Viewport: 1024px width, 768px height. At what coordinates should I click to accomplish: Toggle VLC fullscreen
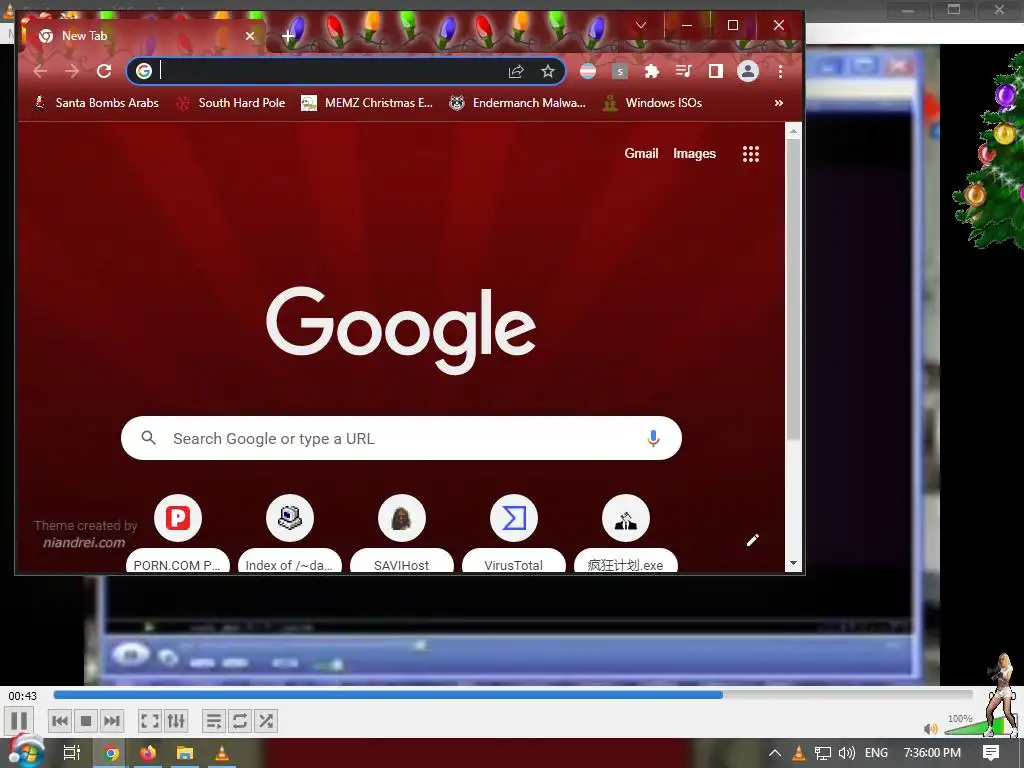pyautogui.click(x=150, y=721)
